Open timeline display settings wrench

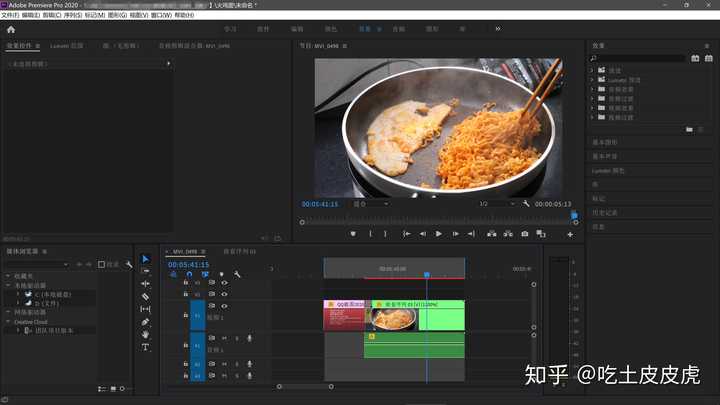pos(237,274)
